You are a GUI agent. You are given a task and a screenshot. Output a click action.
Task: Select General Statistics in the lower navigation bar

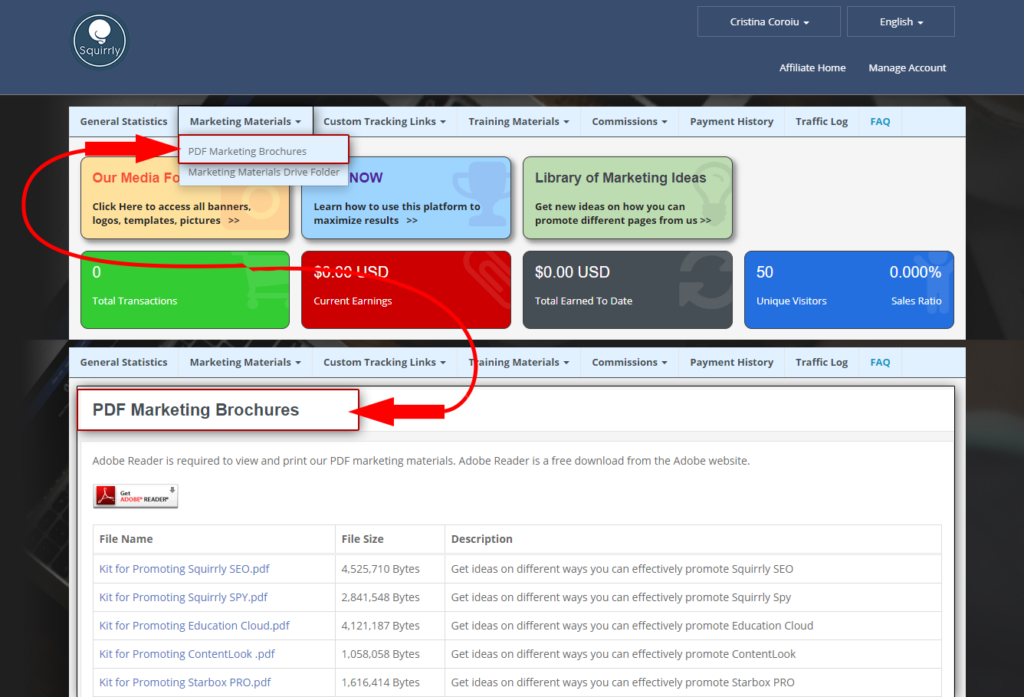click(123, 362)
